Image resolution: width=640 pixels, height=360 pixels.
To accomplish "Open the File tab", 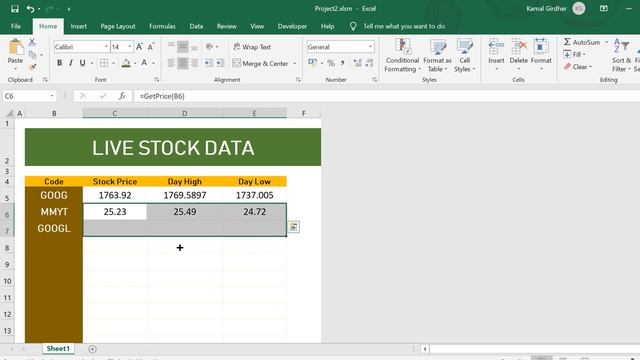I will pyautogui.click(x=16, y=26).
